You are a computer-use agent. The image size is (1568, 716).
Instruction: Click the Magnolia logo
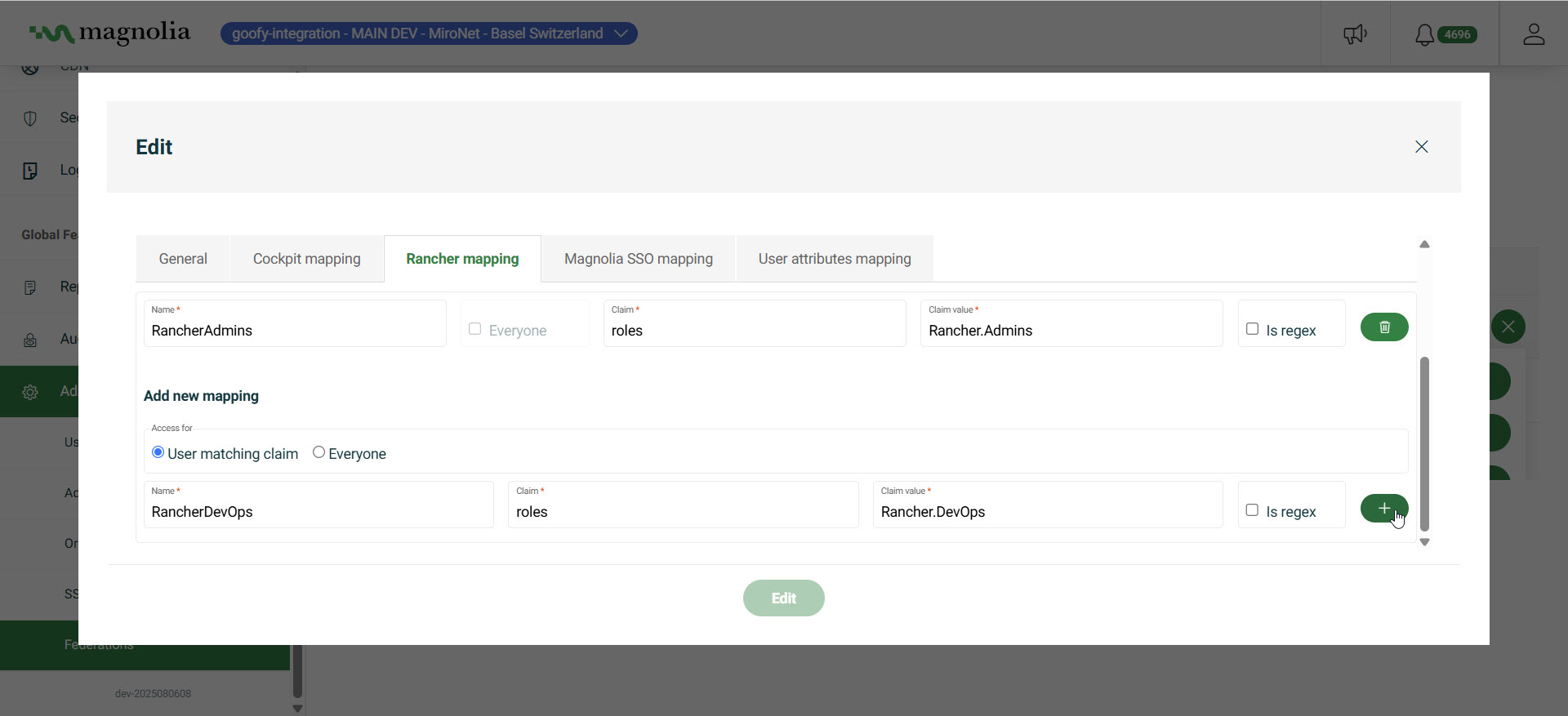pyautogui.click(x=109, y=33)
